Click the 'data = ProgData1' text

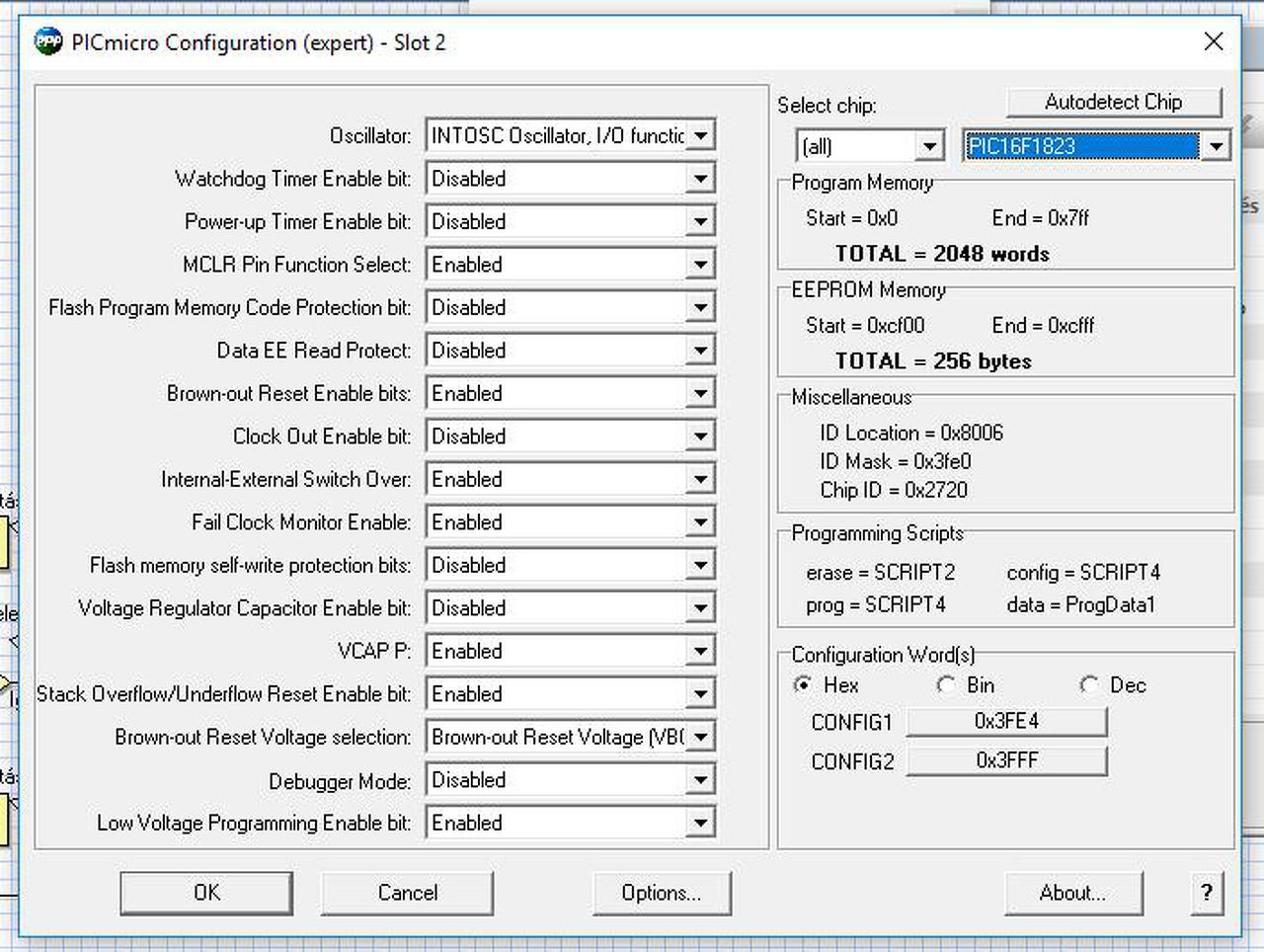1081,604
